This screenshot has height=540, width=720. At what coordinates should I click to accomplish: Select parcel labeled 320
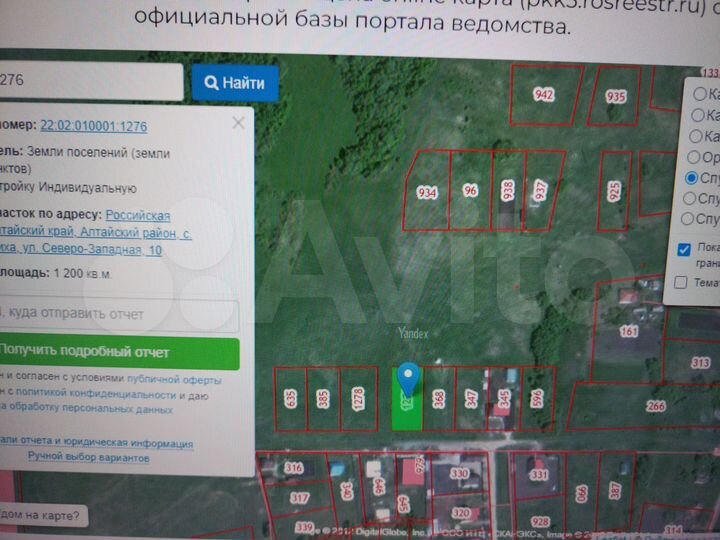461,513
